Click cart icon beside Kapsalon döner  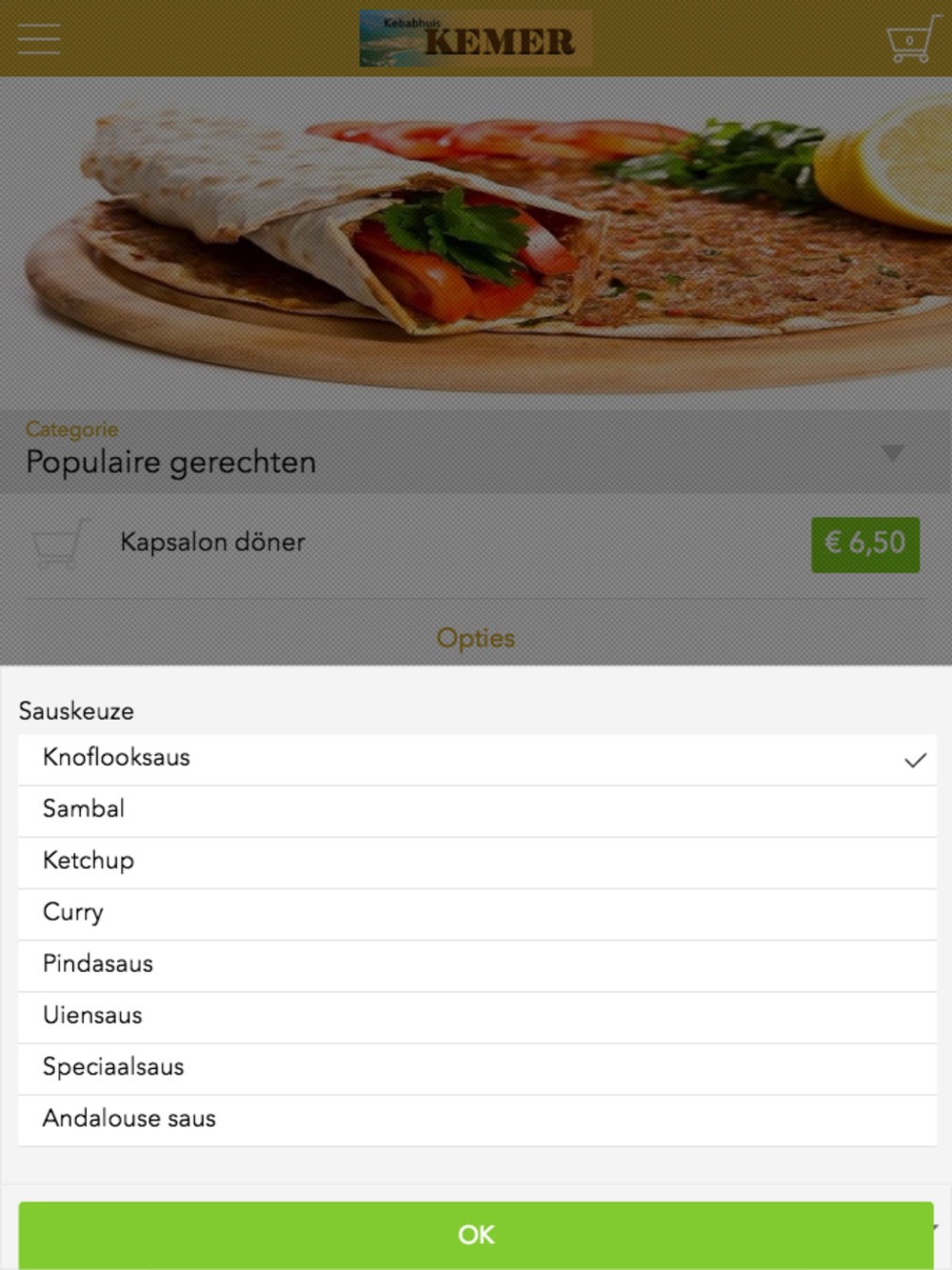[59, 543]
